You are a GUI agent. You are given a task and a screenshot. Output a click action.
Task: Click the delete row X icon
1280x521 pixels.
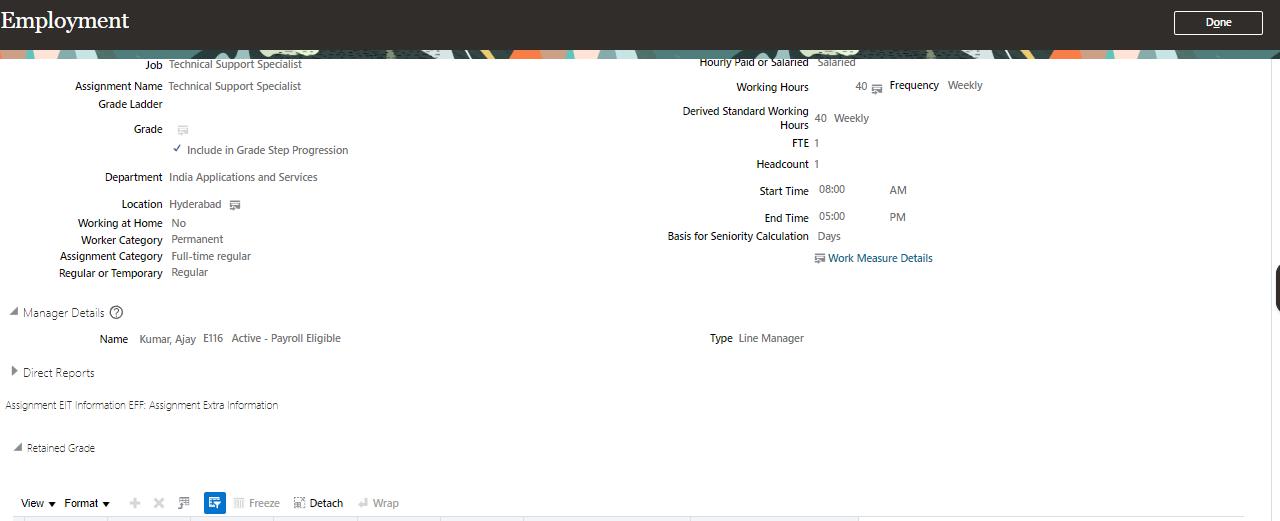158,503
